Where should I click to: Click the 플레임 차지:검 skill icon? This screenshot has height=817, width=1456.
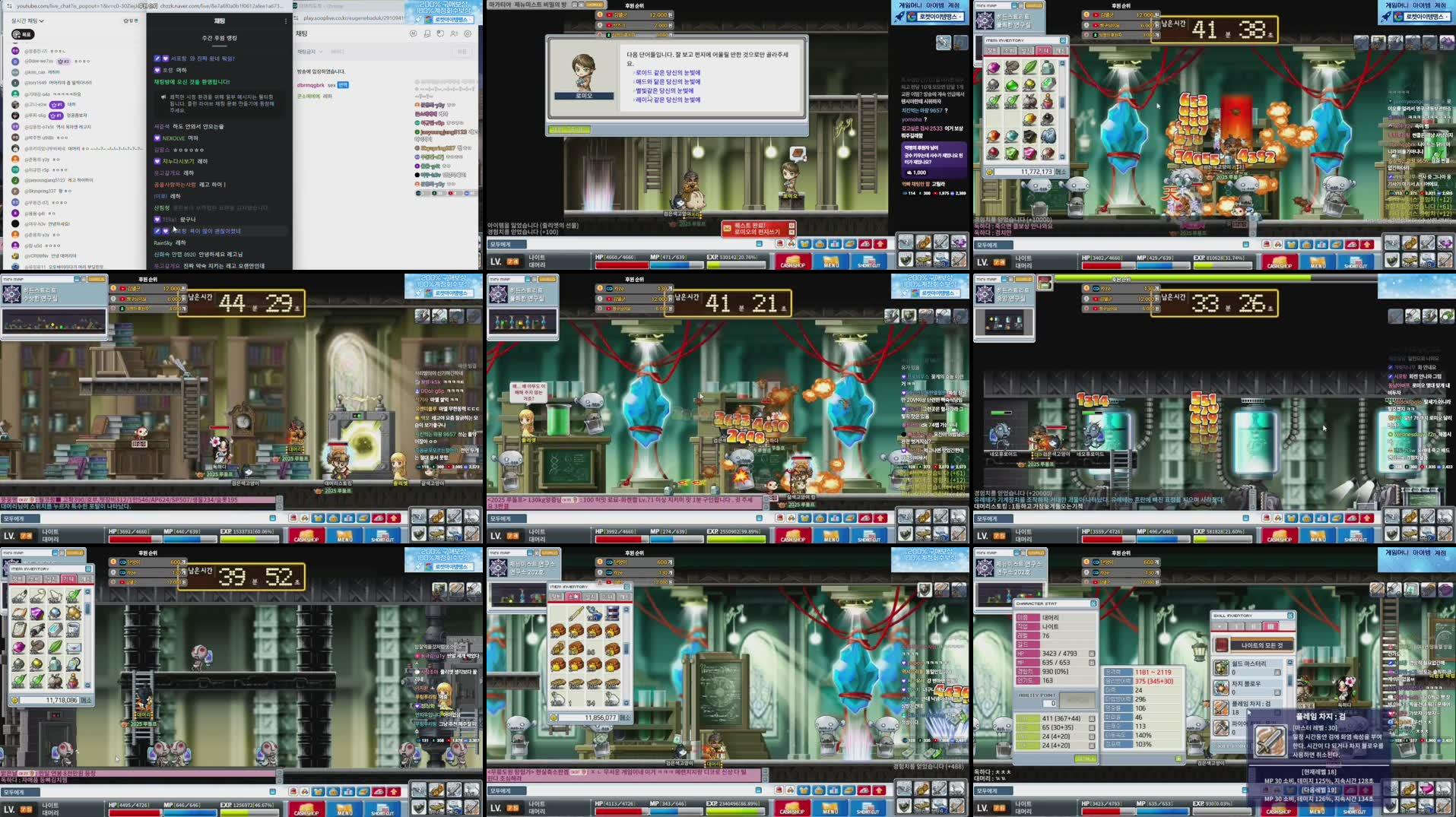coord(1221,709)
